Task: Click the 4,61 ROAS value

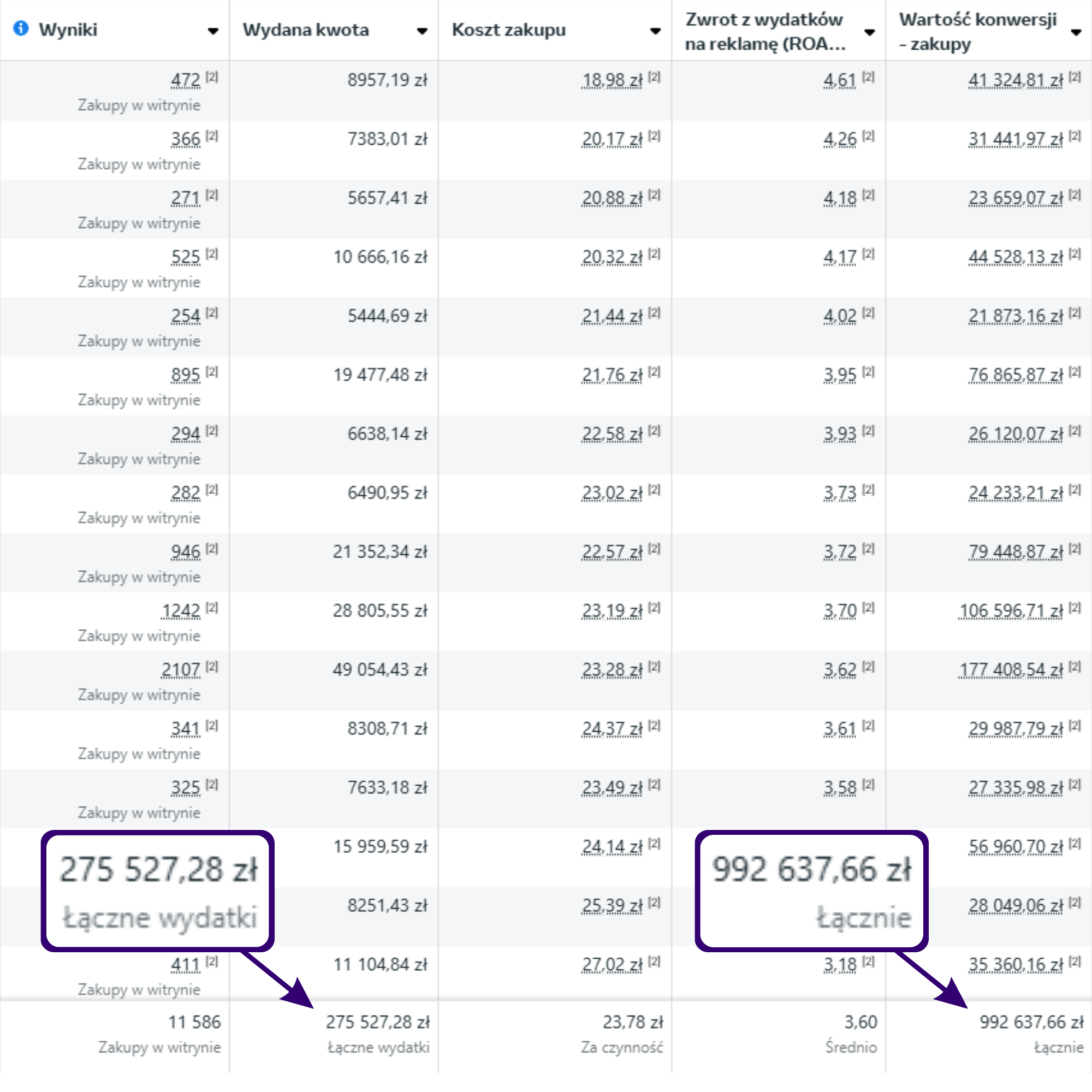Action: coord(840,80)
